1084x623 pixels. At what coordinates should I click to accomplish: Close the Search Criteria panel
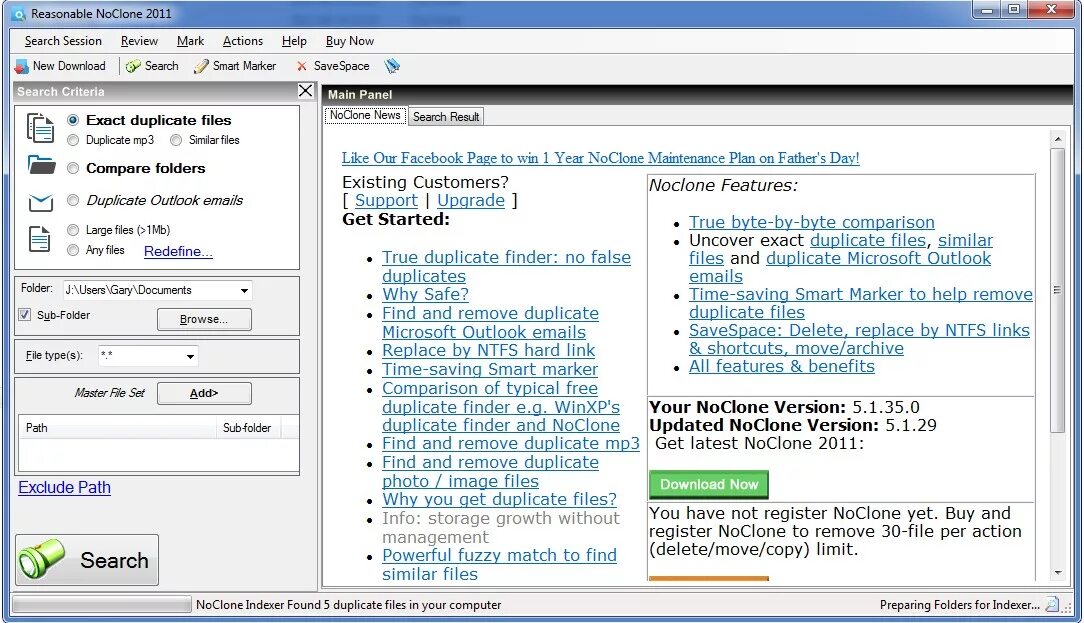pyautogui.click(x=306, y=91)
